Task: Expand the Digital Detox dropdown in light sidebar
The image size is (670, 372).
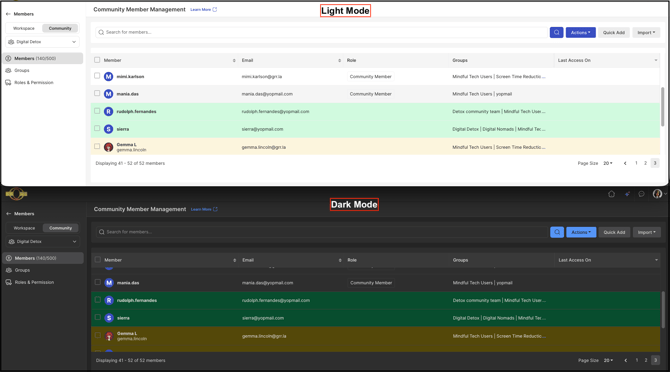Action: (x=43, y=42)
